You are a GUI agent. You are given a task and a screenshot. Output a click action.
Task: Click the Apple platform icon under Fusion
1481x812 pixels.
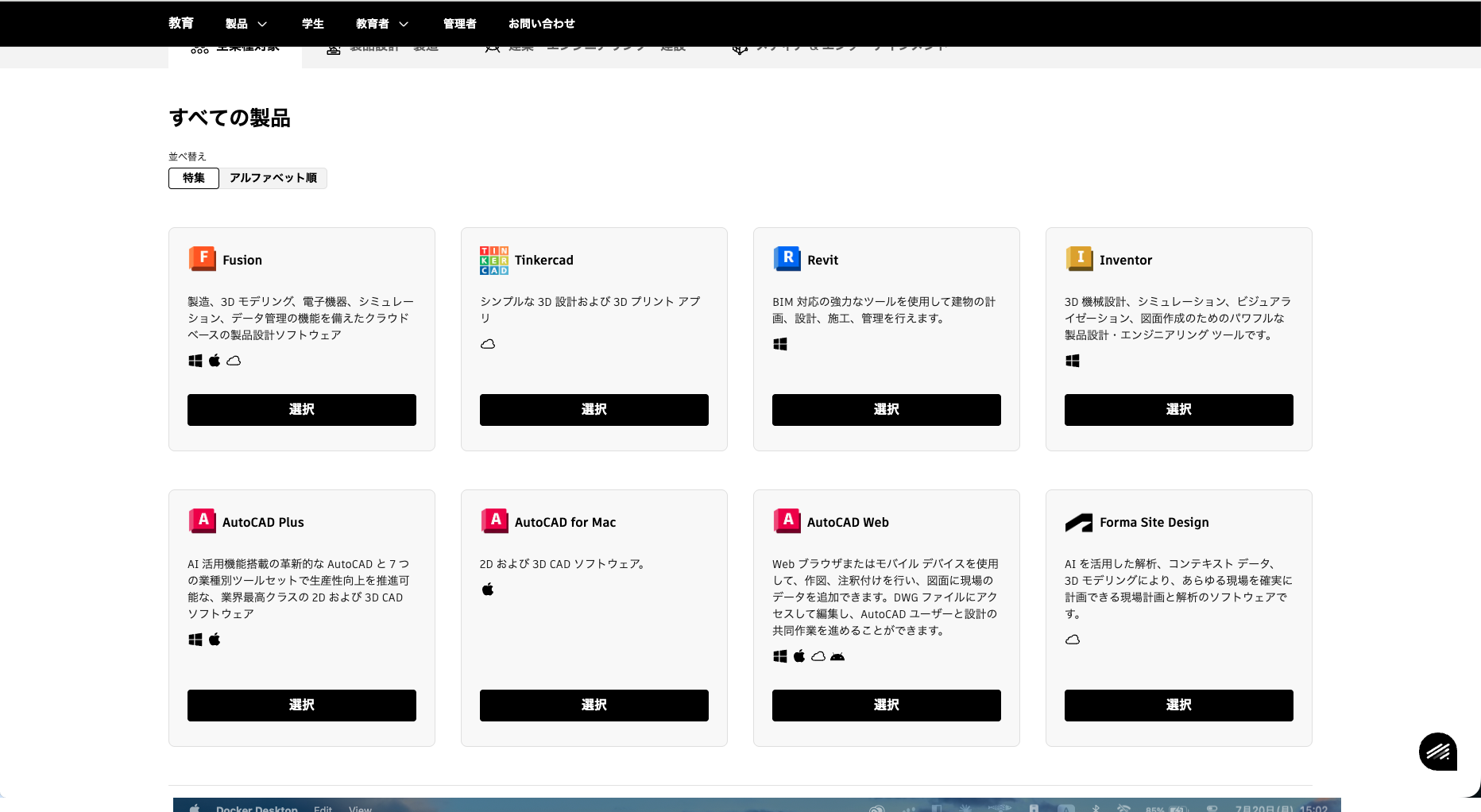pyautogui.click(x=215, y=361)
